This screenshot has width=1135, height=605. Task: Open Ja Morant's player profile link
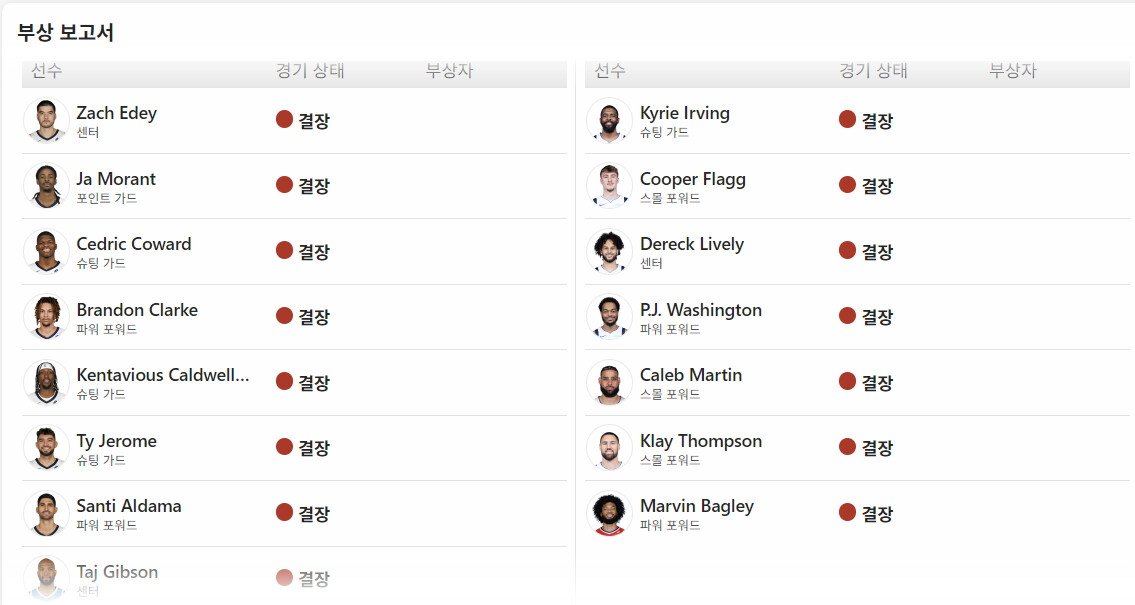116,179
